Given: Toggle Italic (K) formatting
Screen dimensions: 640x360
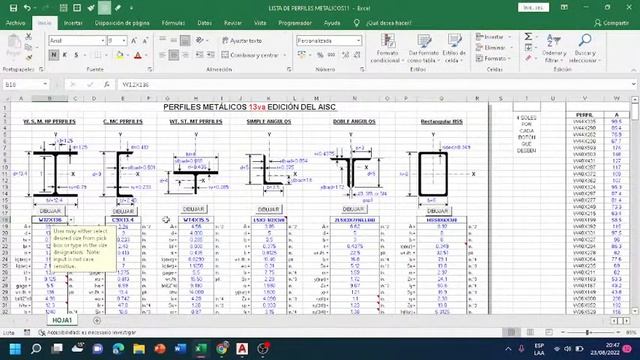Looking at the screenshot, I should 64,55.
